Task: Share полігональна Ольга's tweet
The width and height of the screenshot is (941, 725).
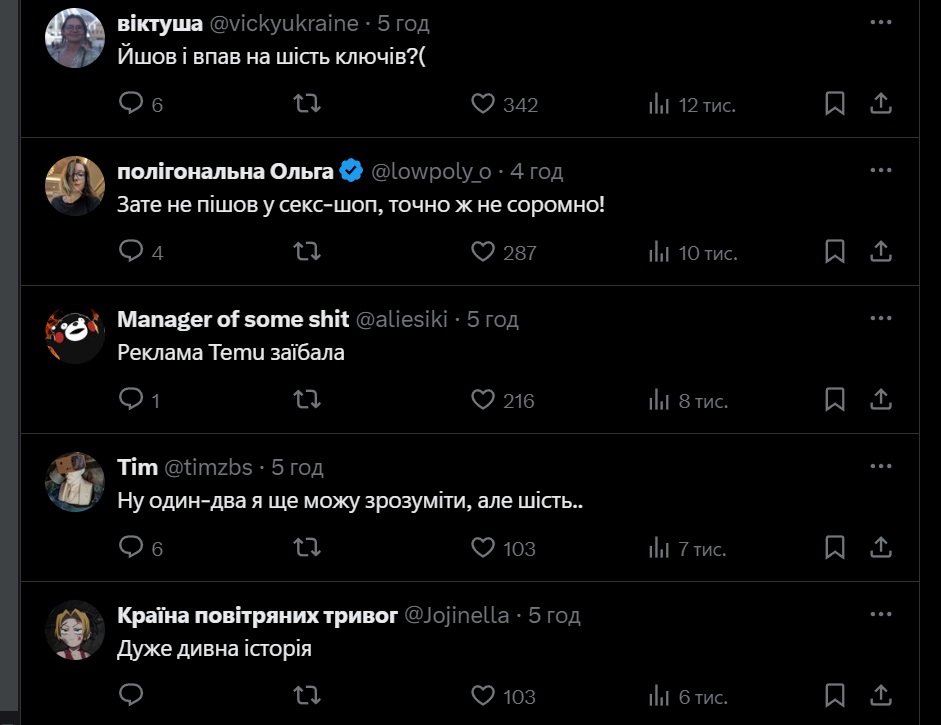Action: coord(881,252)
